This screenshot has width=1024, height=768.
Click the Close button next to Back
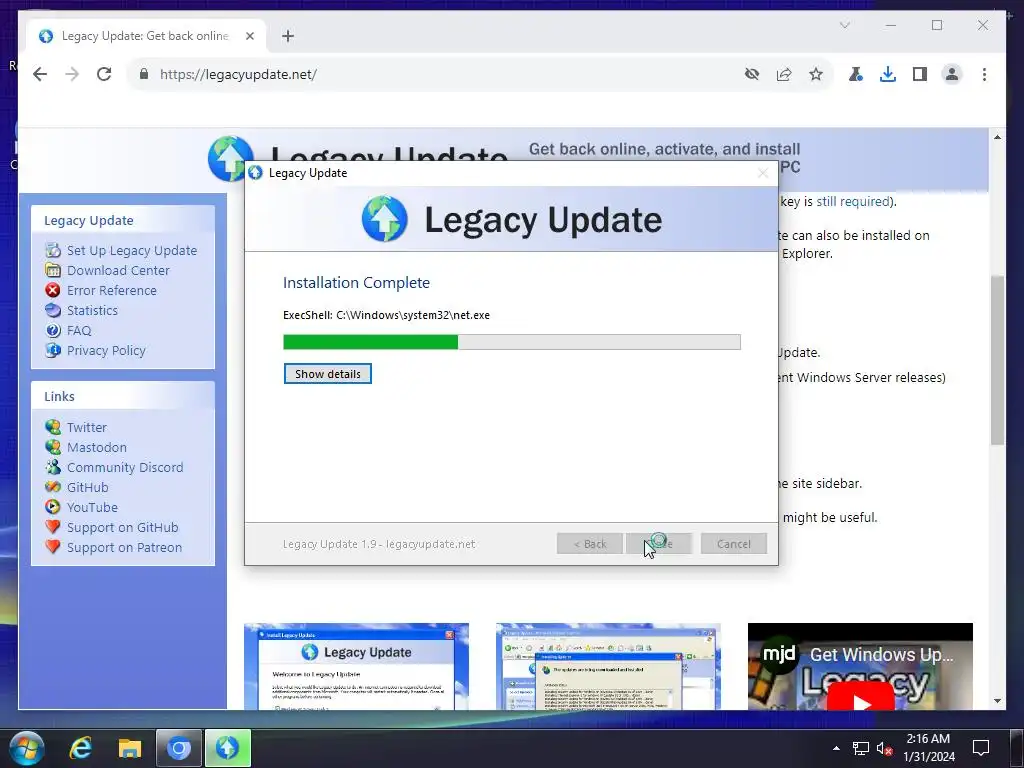(x=659, y=544)
